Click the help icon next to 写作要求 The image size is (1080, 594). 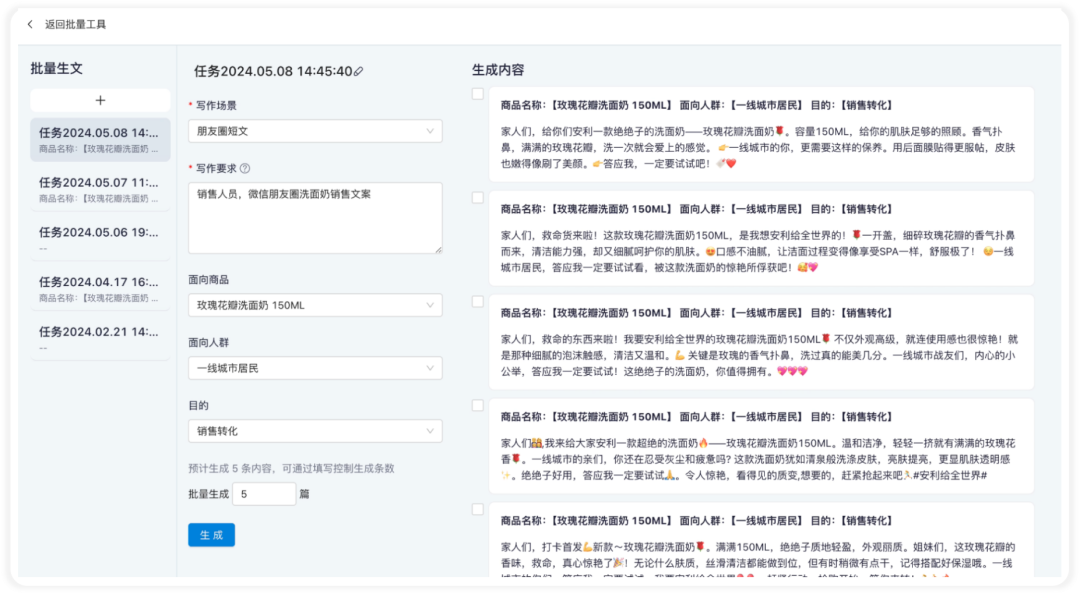point(245,168)
